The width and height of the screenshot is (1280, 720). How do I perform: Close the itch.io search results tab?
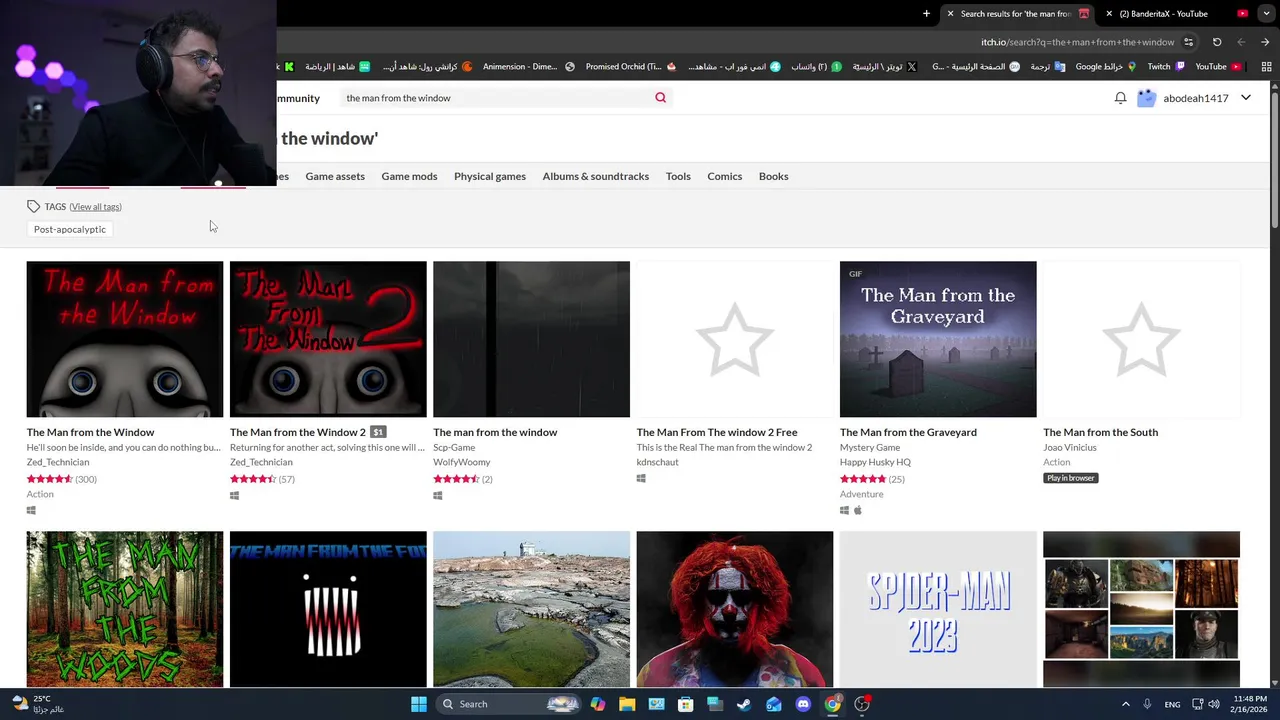pos(950,14)
